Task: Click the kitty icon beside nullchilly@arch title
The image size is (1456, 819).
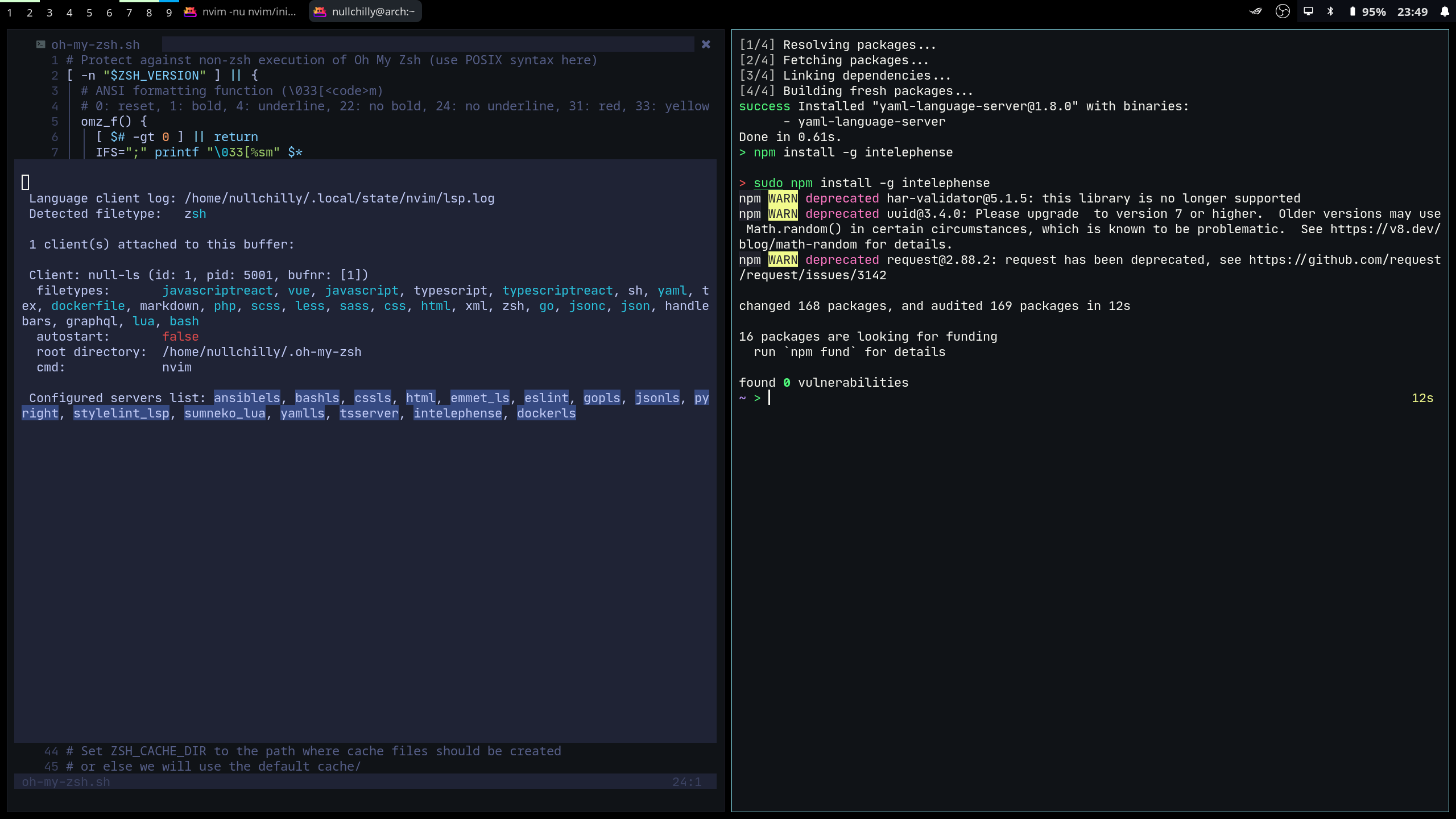Action: (320, 11)
